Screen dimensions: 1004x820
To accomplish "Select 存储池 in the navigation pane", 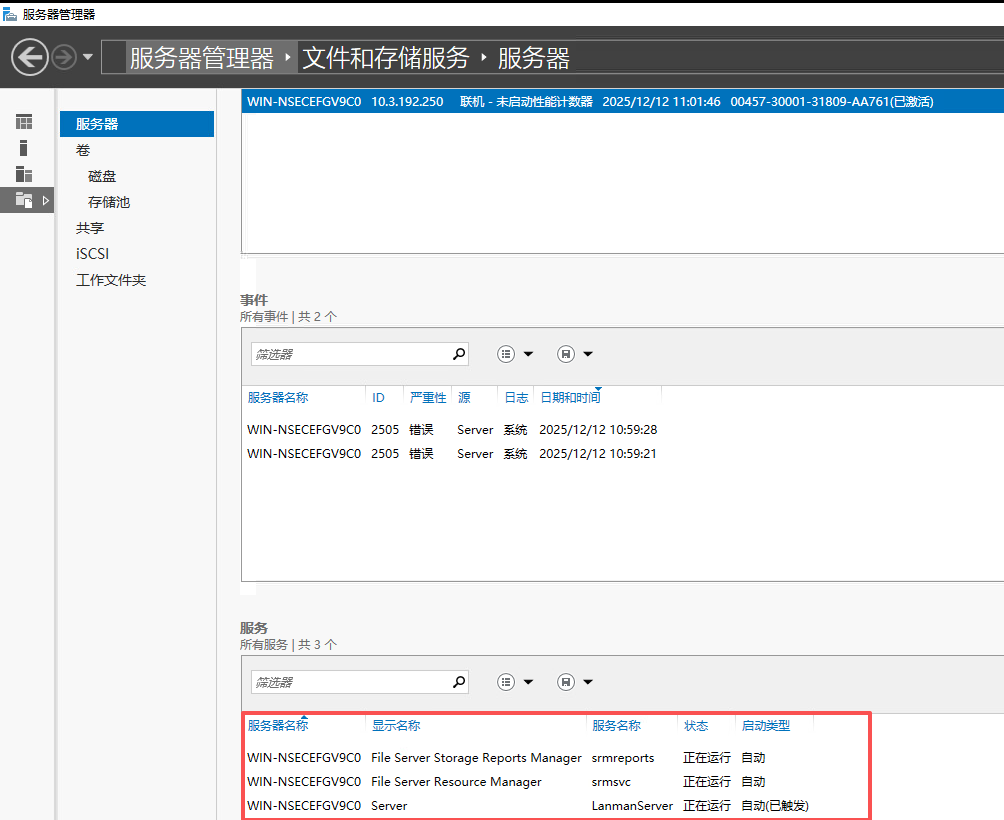I will 109,202.
